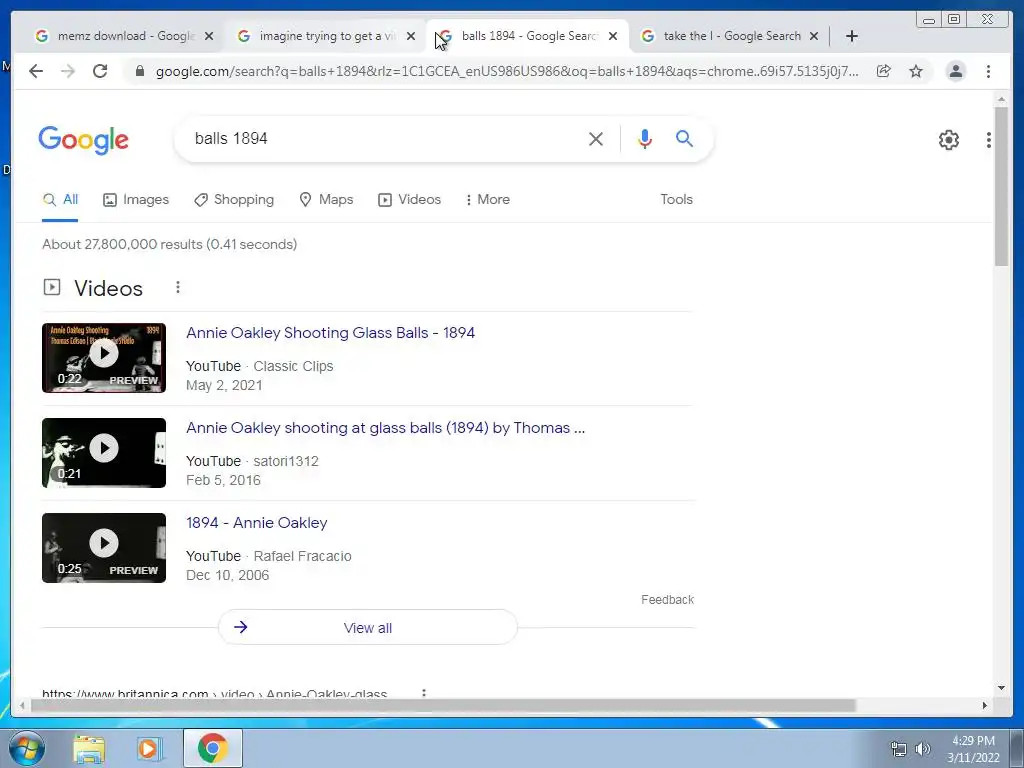Screen dimensions: 1024x768
Task: Click the forward navigation arrow
Action: (68, 71)
